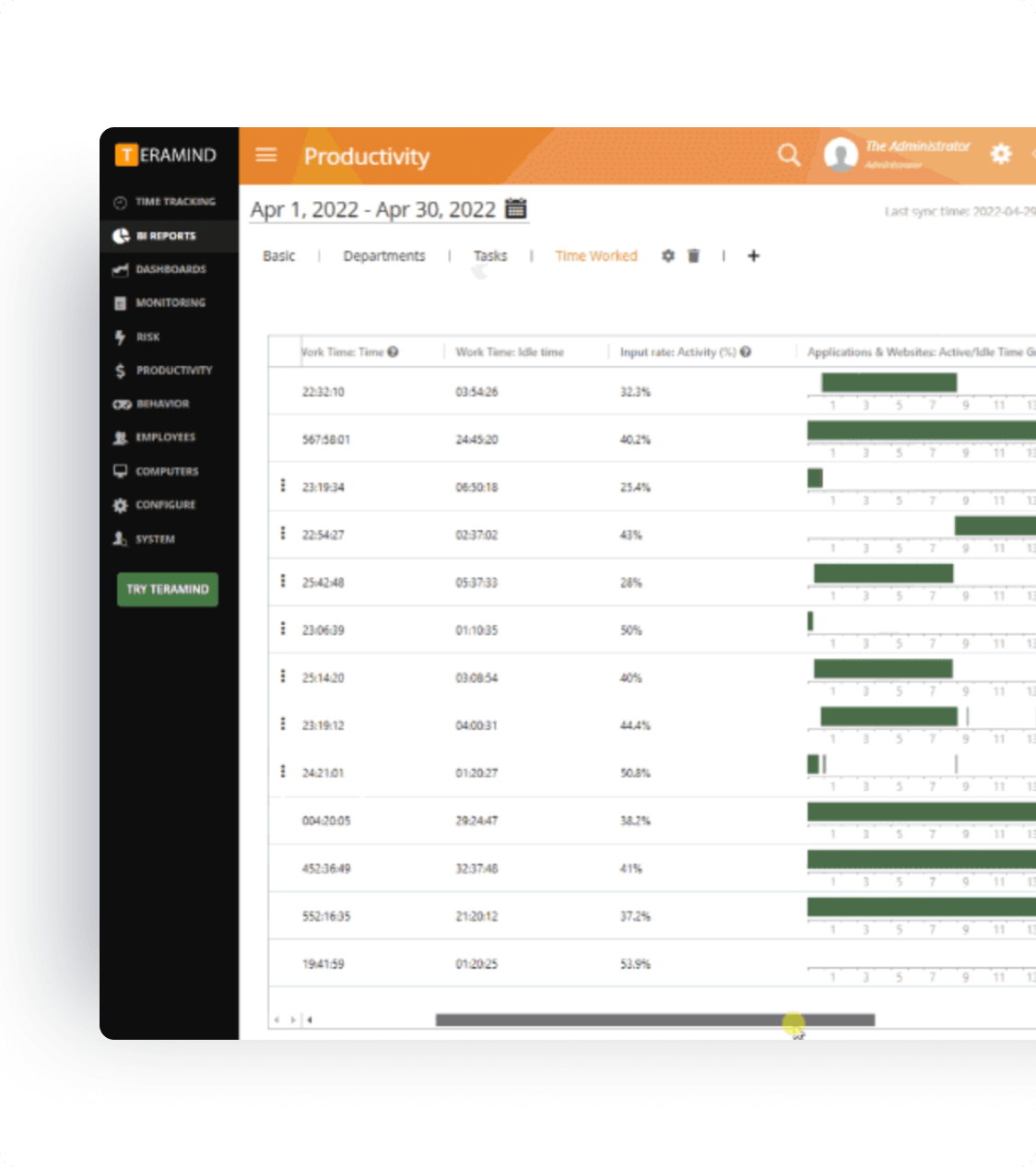Select the Time Tracking sidebar icon
Screen dimensions: 1036x1167
[x=167, y=201]
